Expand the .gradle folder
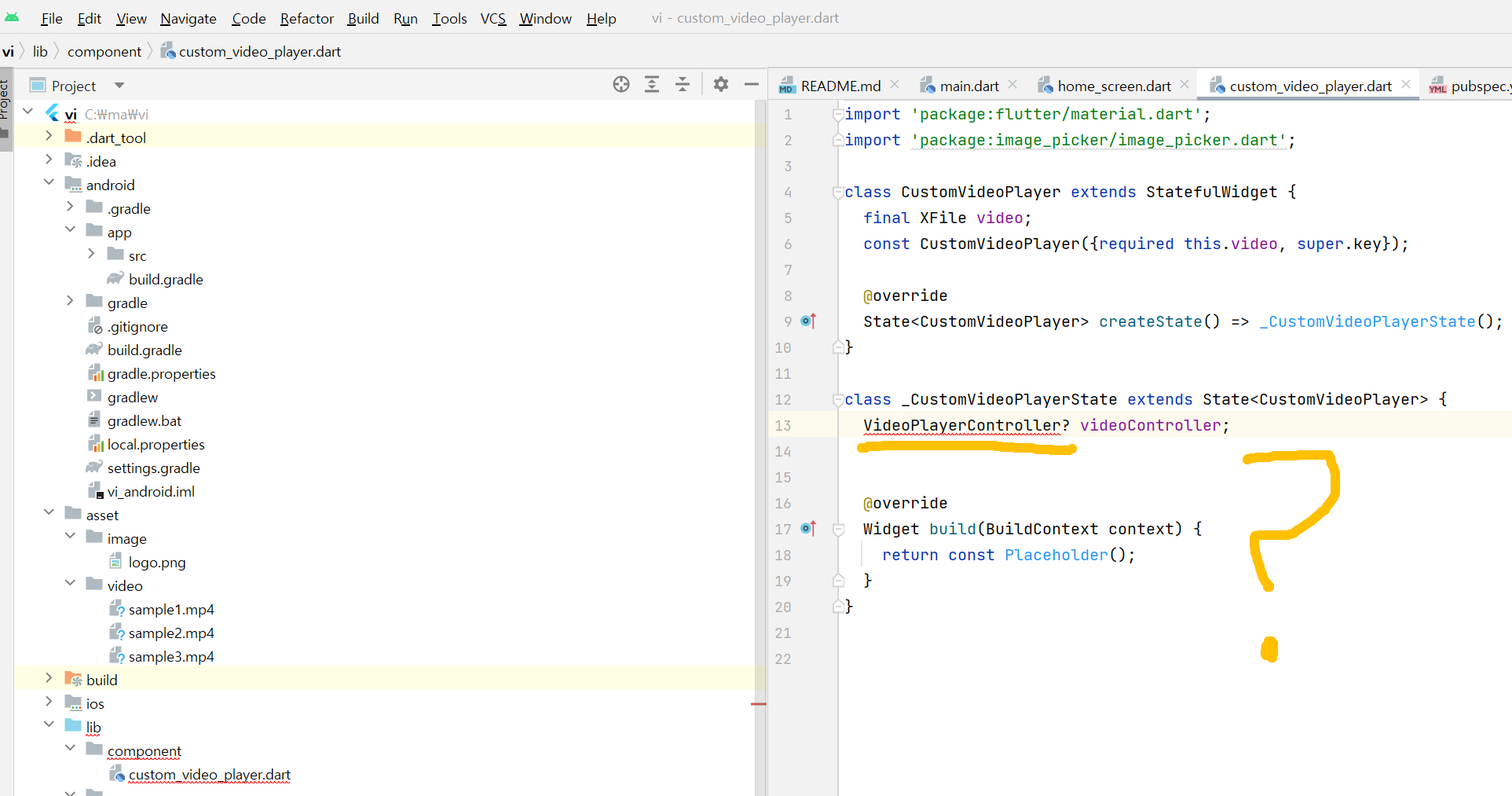 pyautogui.click(x=70, y=207)
